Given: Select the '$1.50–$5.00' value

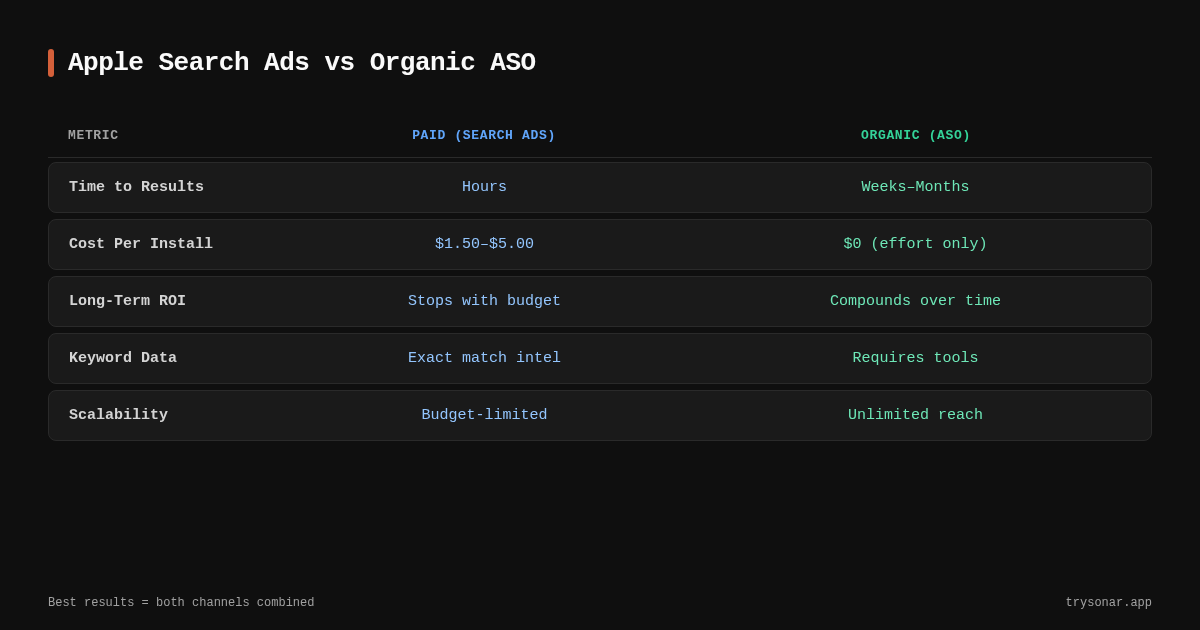Looking at the screenshot, I should point(484,244).
